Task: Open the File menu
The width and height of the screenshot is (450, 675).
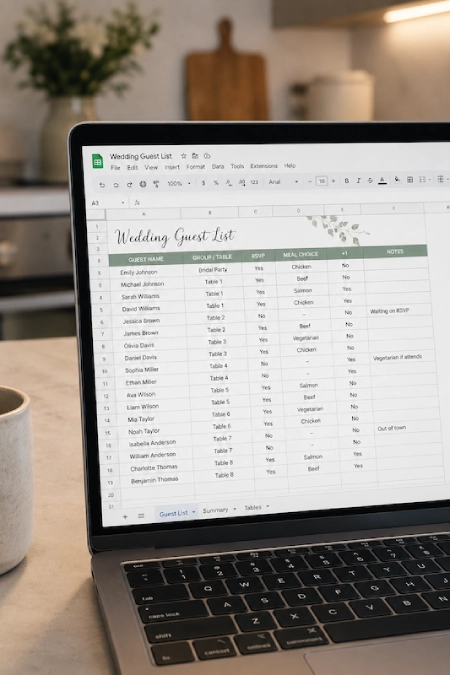Action: 115,167
